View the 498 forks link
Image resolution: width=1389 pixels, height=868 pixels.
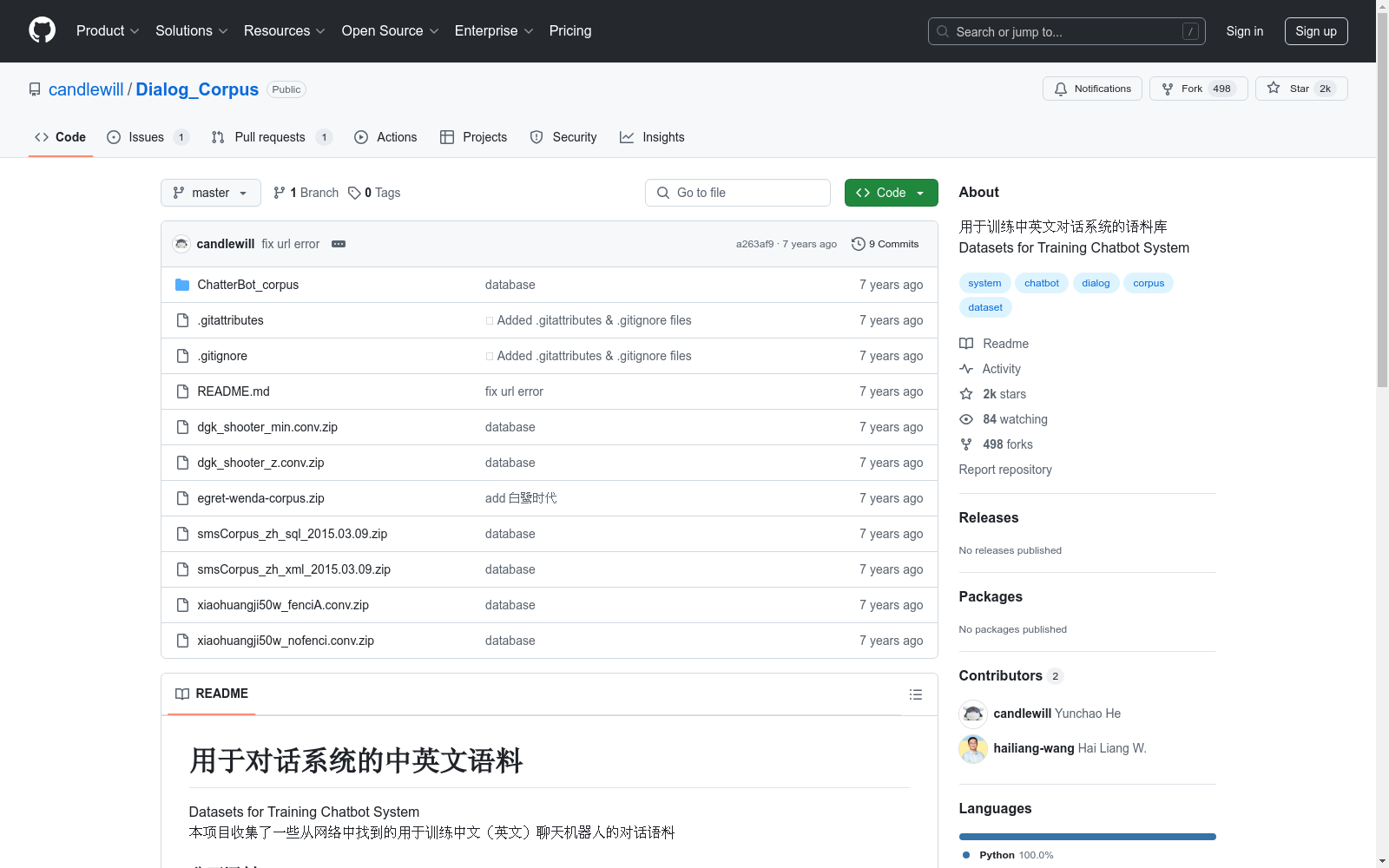[x=996, y=444]
